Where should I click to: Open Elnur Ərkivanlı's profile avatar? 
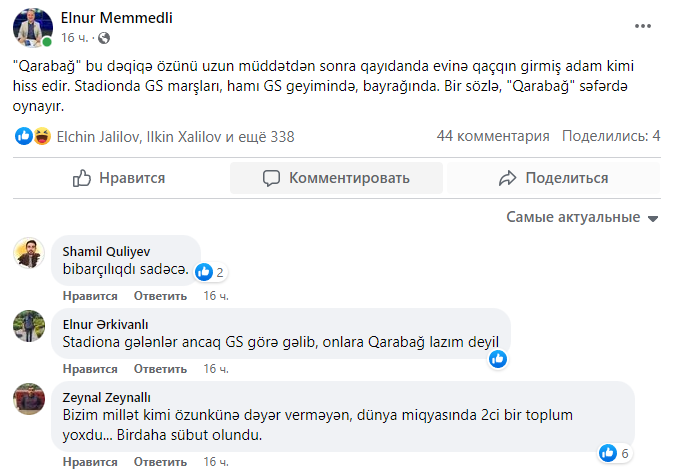pos(29,326)
